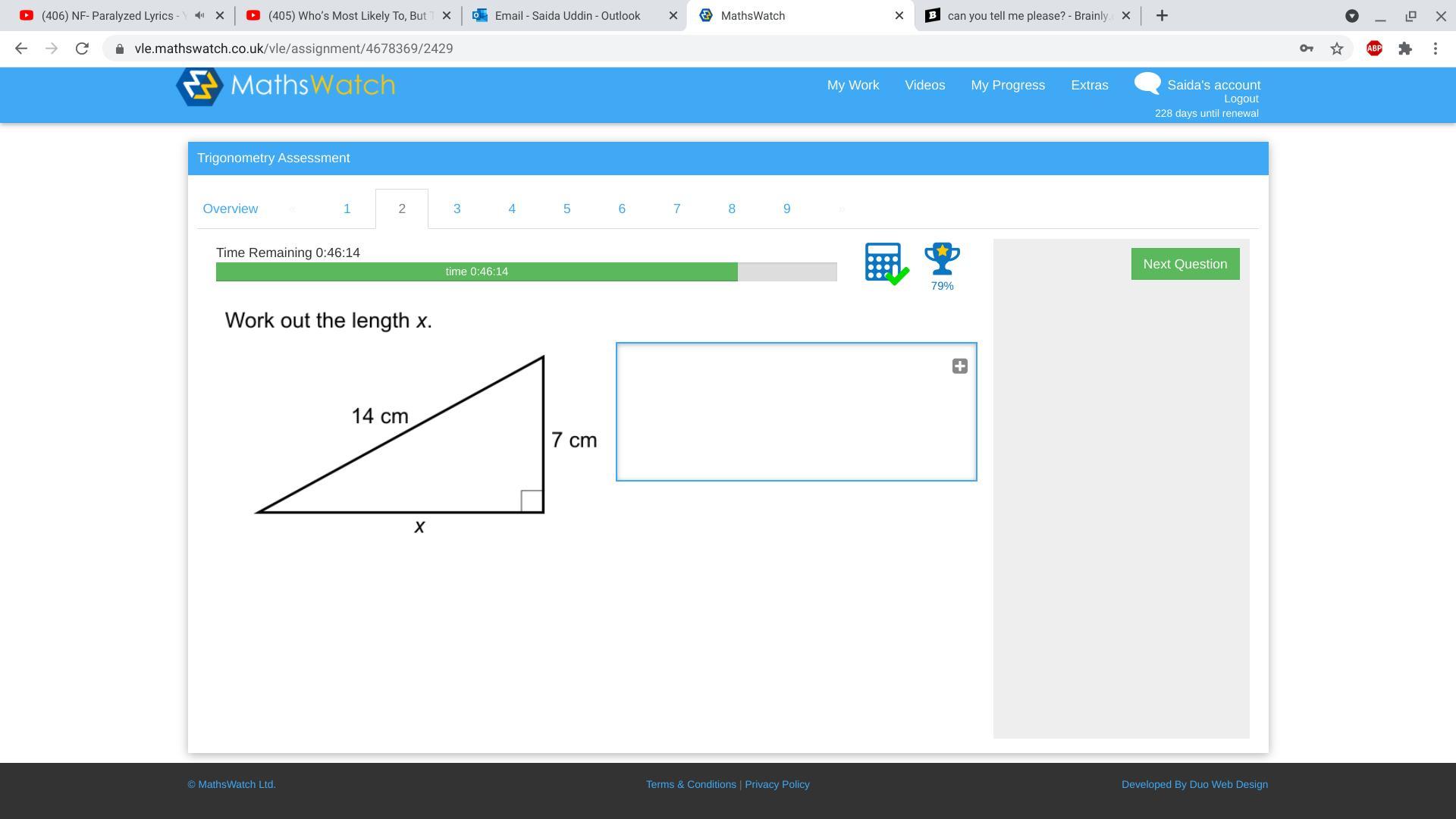Open the Chrome three-dot menu
The height and width of the screenshot is (819, 1456).
(1436, 49)
